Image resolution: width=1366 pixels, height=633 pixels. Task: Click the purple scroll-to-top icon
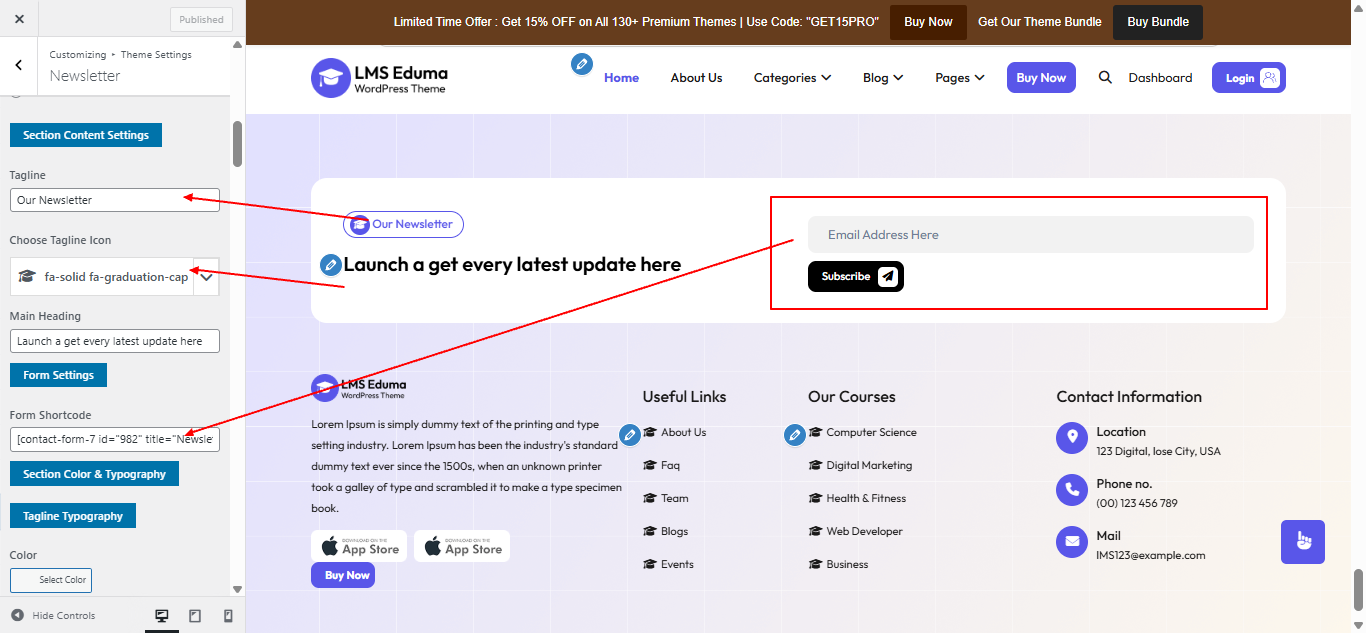point(1302,541)
